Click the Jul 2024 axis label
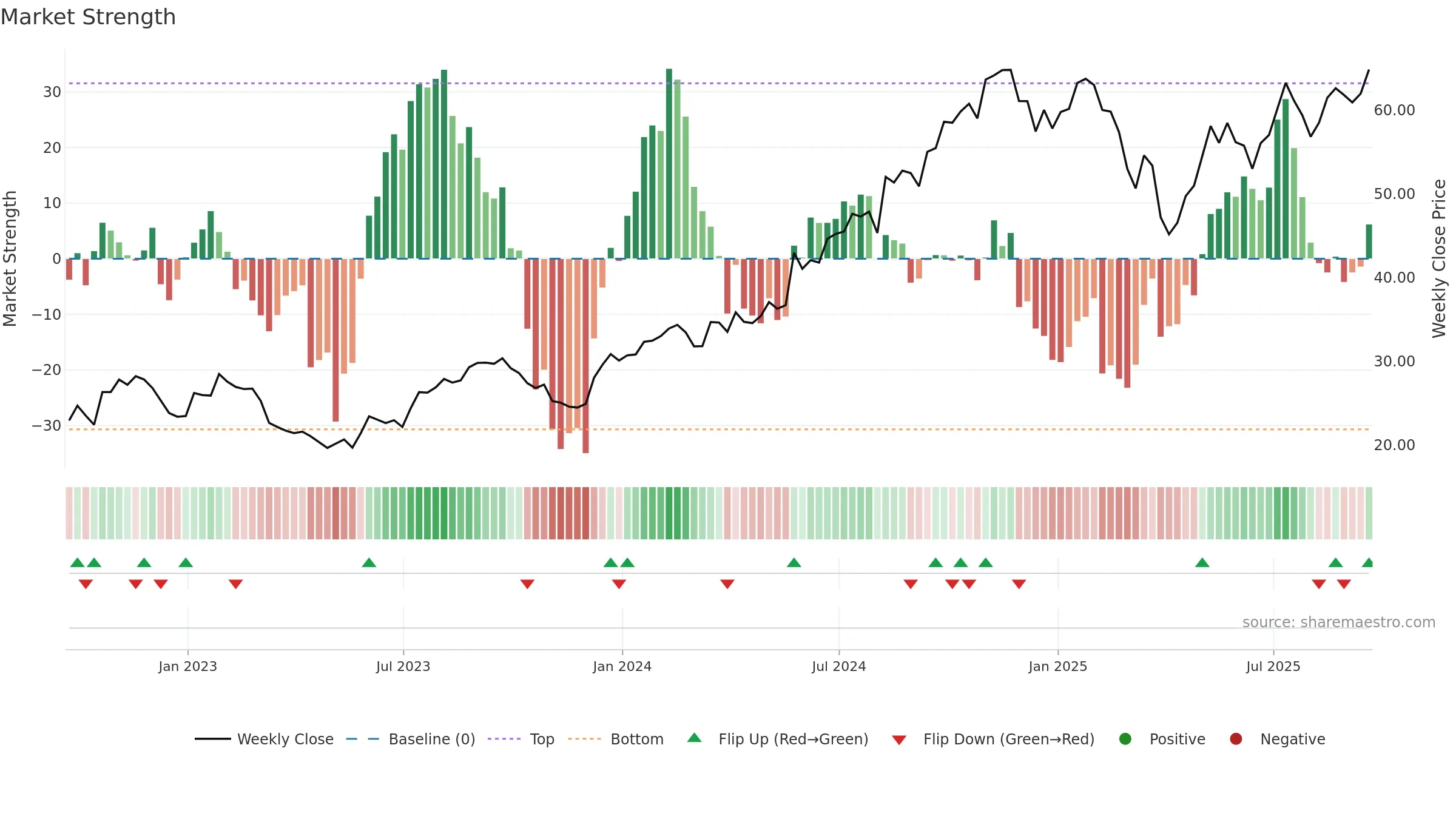Image resolution: width=1456 pixels, height=819 pixels. (838, 666)
